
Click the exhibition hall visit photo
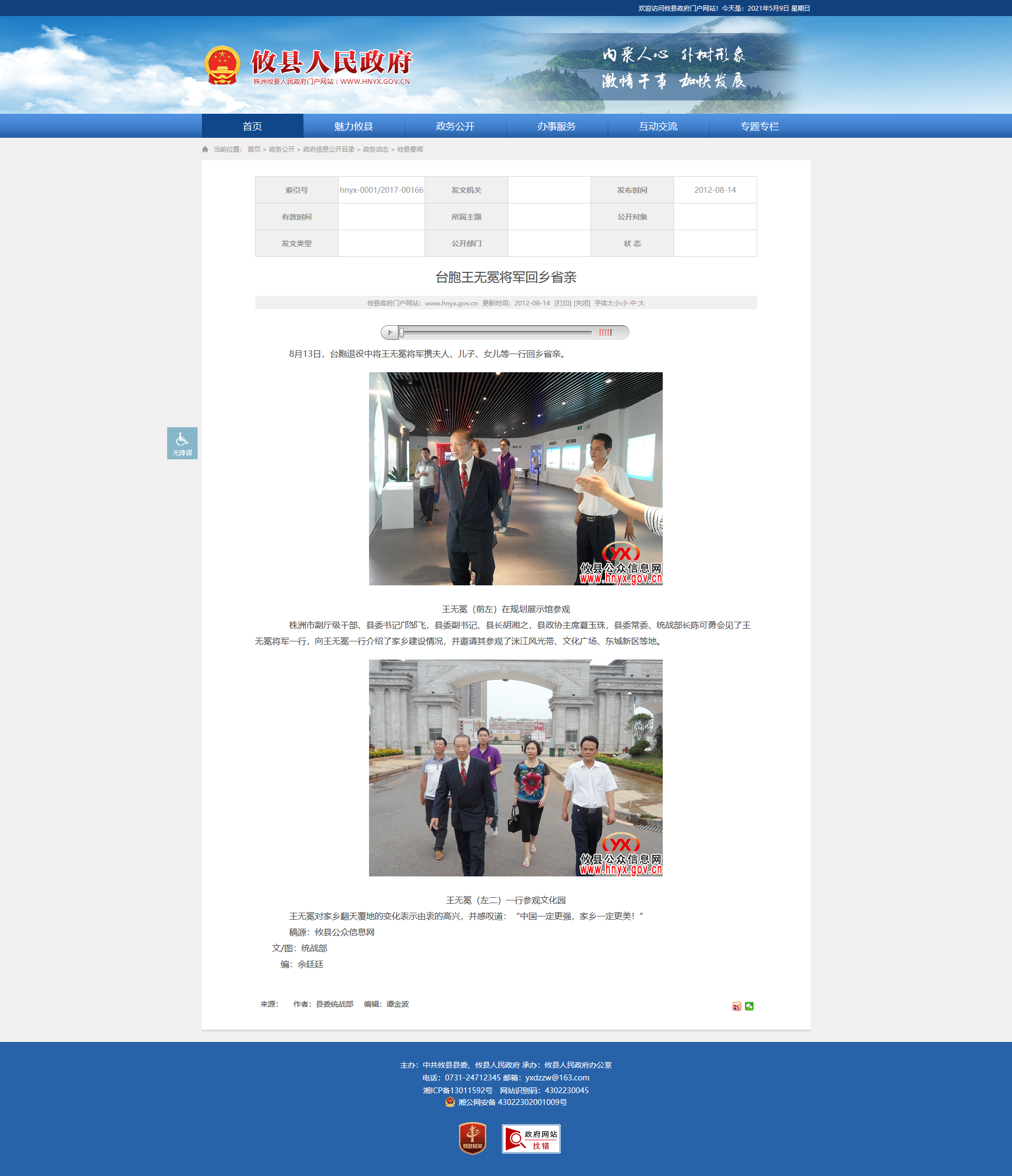(515, 479)
